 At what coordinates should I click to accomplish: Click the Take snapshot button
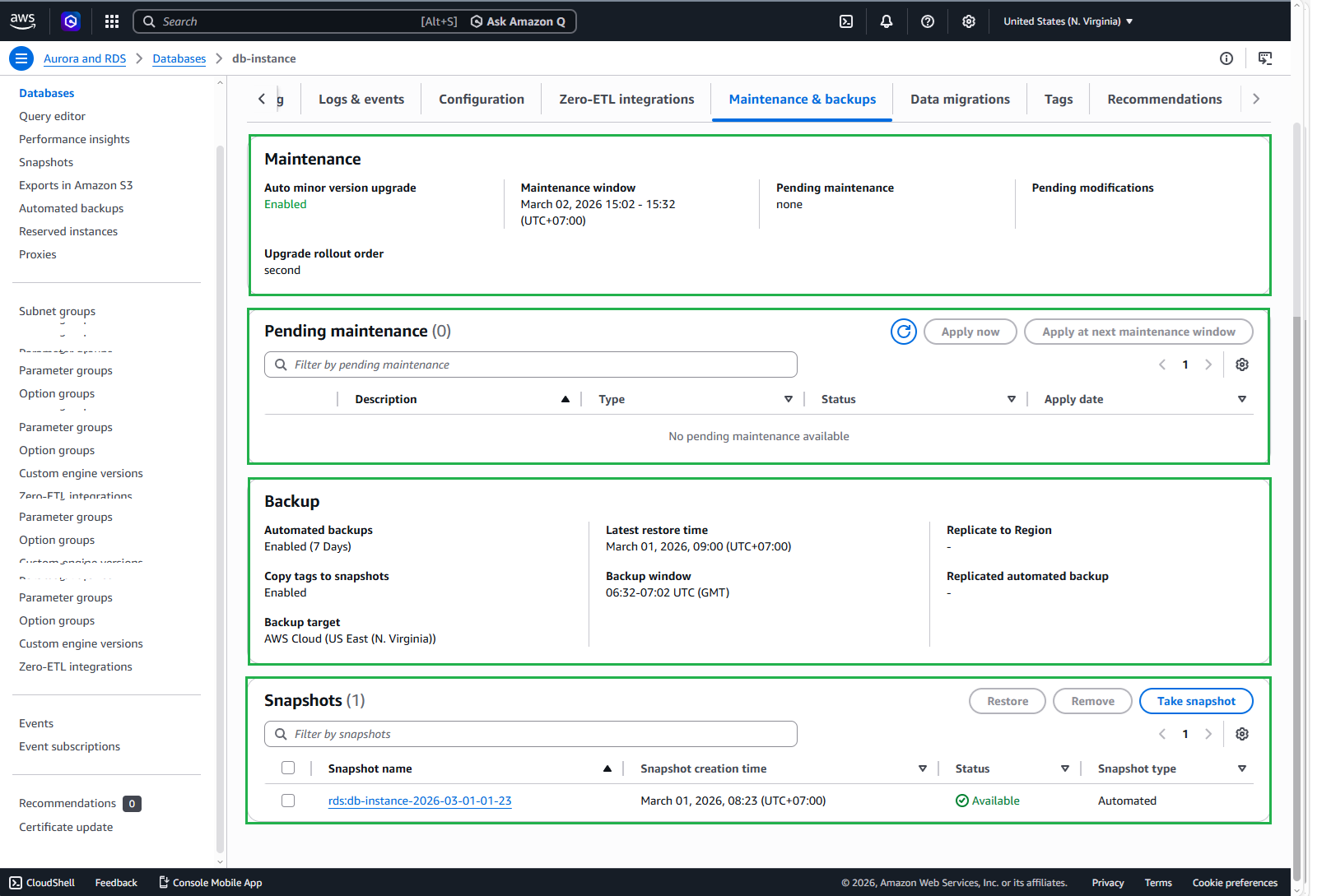[x=1196, y=701]
